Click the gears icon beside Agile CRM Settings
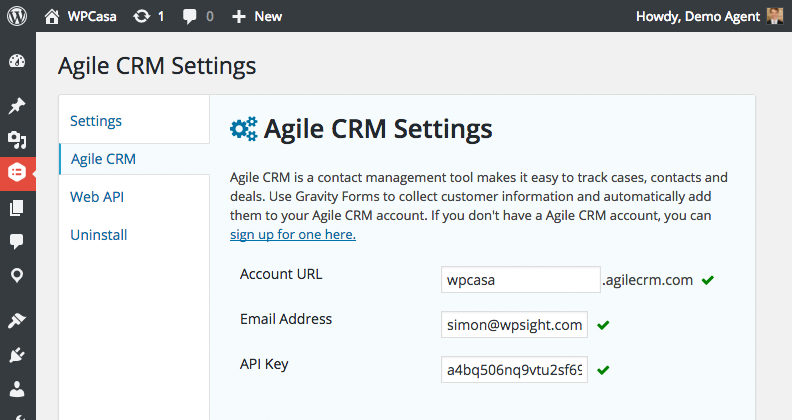The image size is (792, 420). click(x=243, y=129)
